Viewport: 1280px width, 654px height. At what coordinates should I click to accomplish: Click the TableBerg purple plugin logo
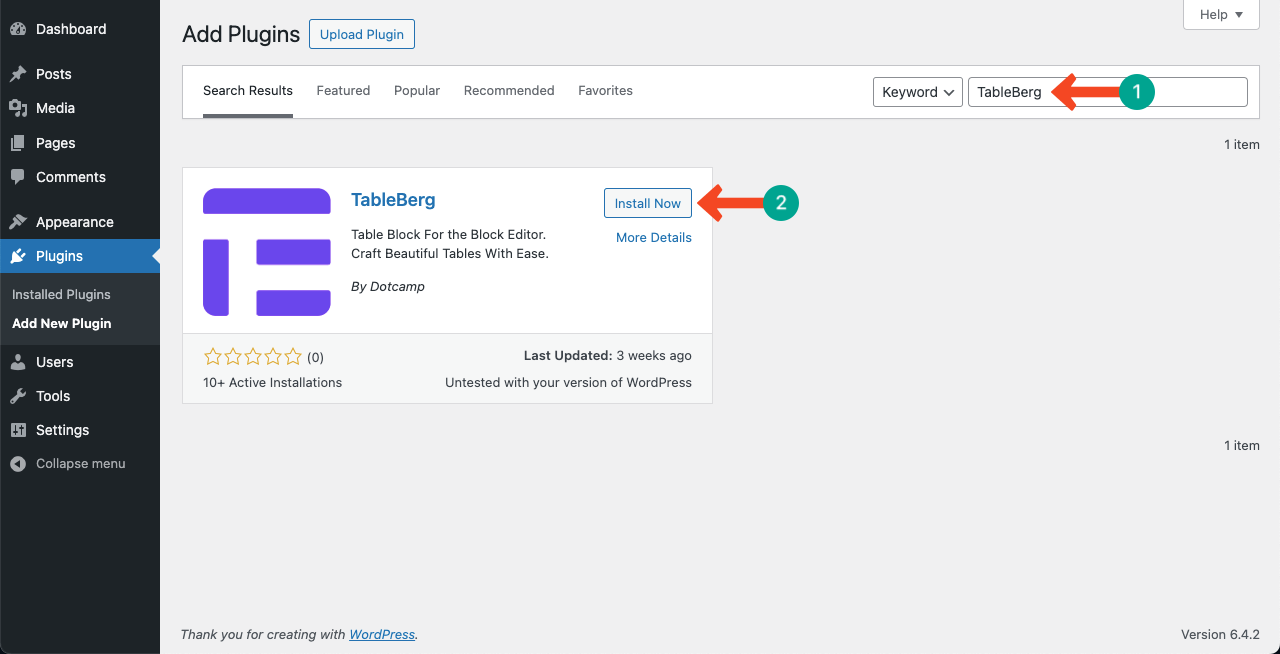pyautogui.click(x=267, y=252)
